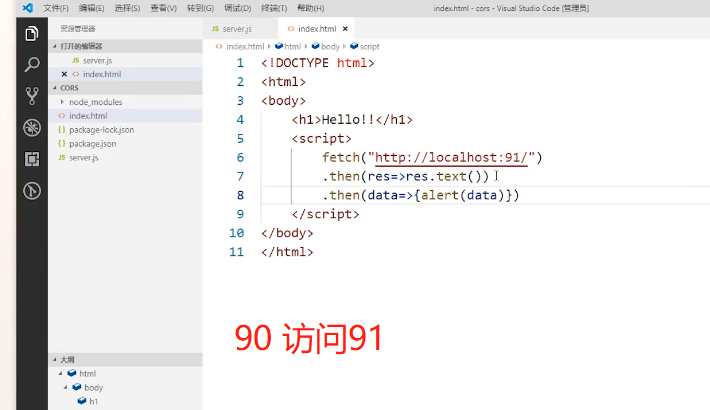
Task: Click the opening <script> tag
Action: pos(321,138)
